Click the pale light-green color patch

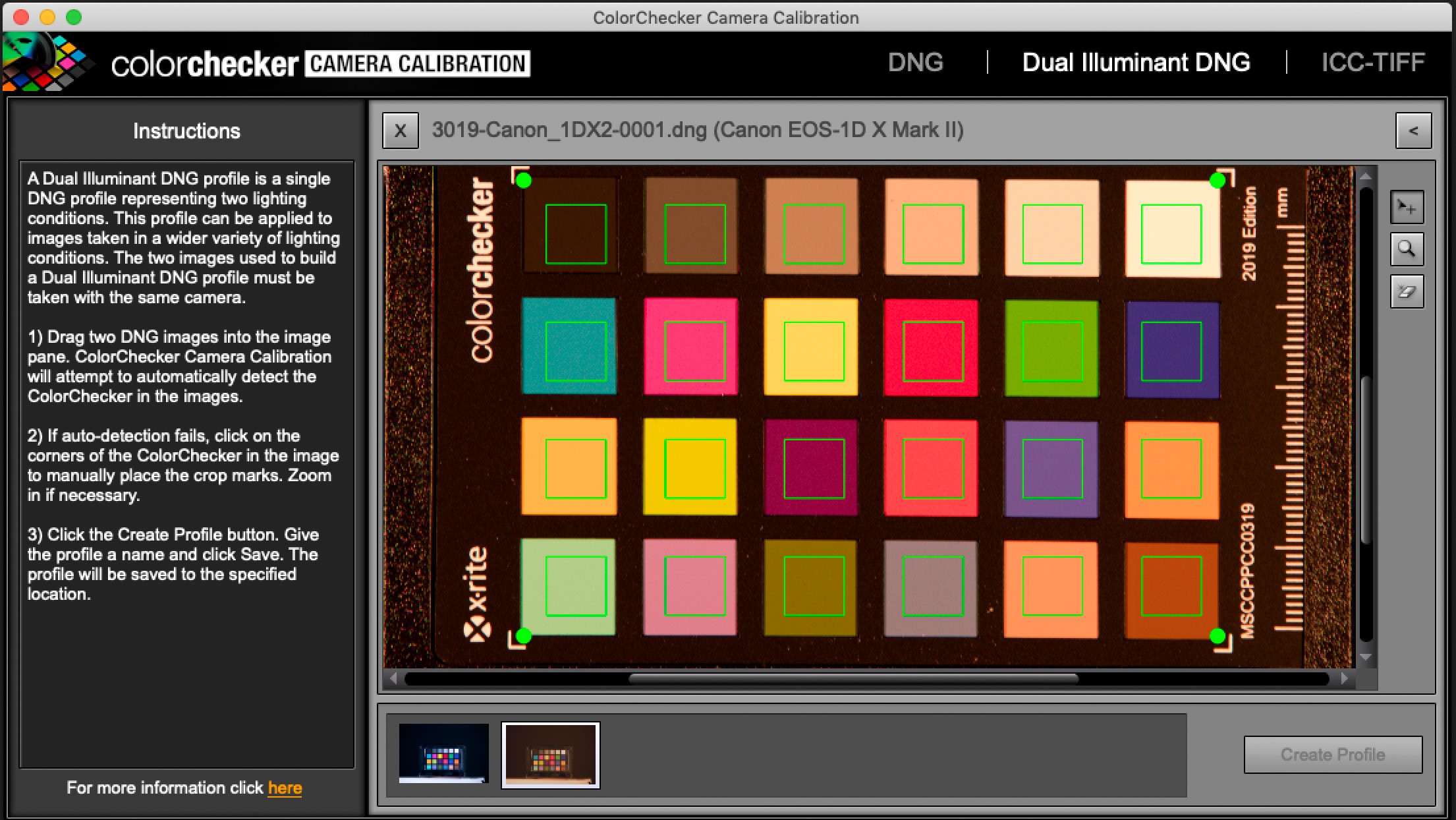click(568, 587)
